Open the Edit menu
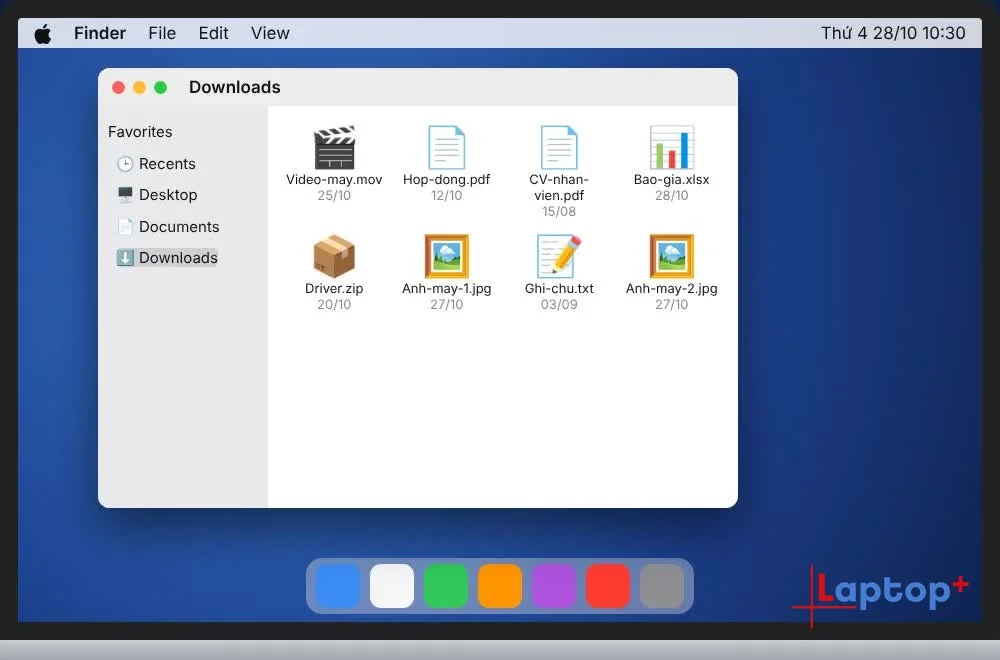Screen dimensions: 1000x660 pyautogui.click(x=213, y=33)
